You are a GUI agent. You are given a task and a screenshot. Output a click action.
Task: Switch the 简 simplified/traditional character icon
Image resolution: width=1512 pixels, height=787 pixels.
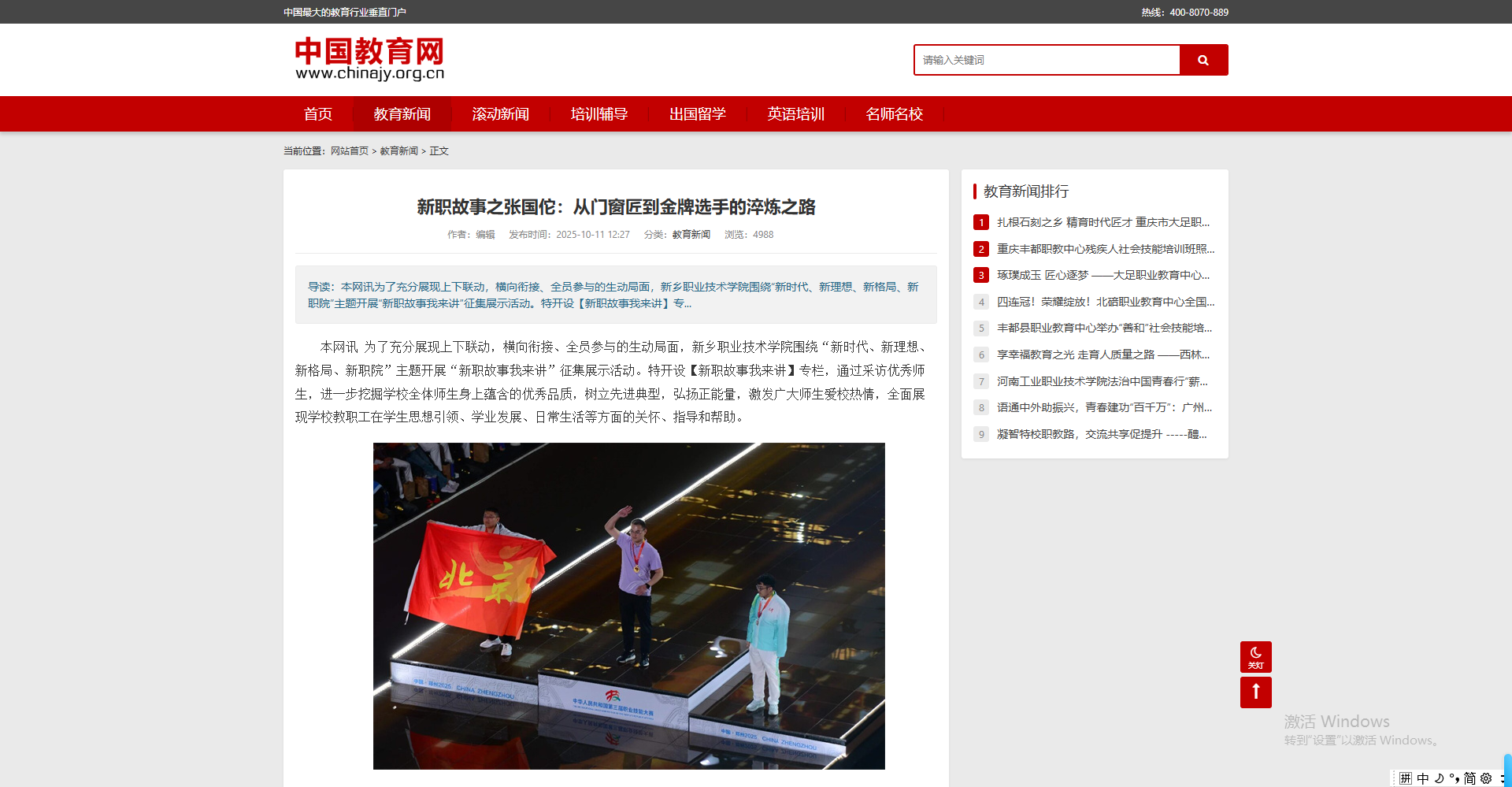(1469, 778)
